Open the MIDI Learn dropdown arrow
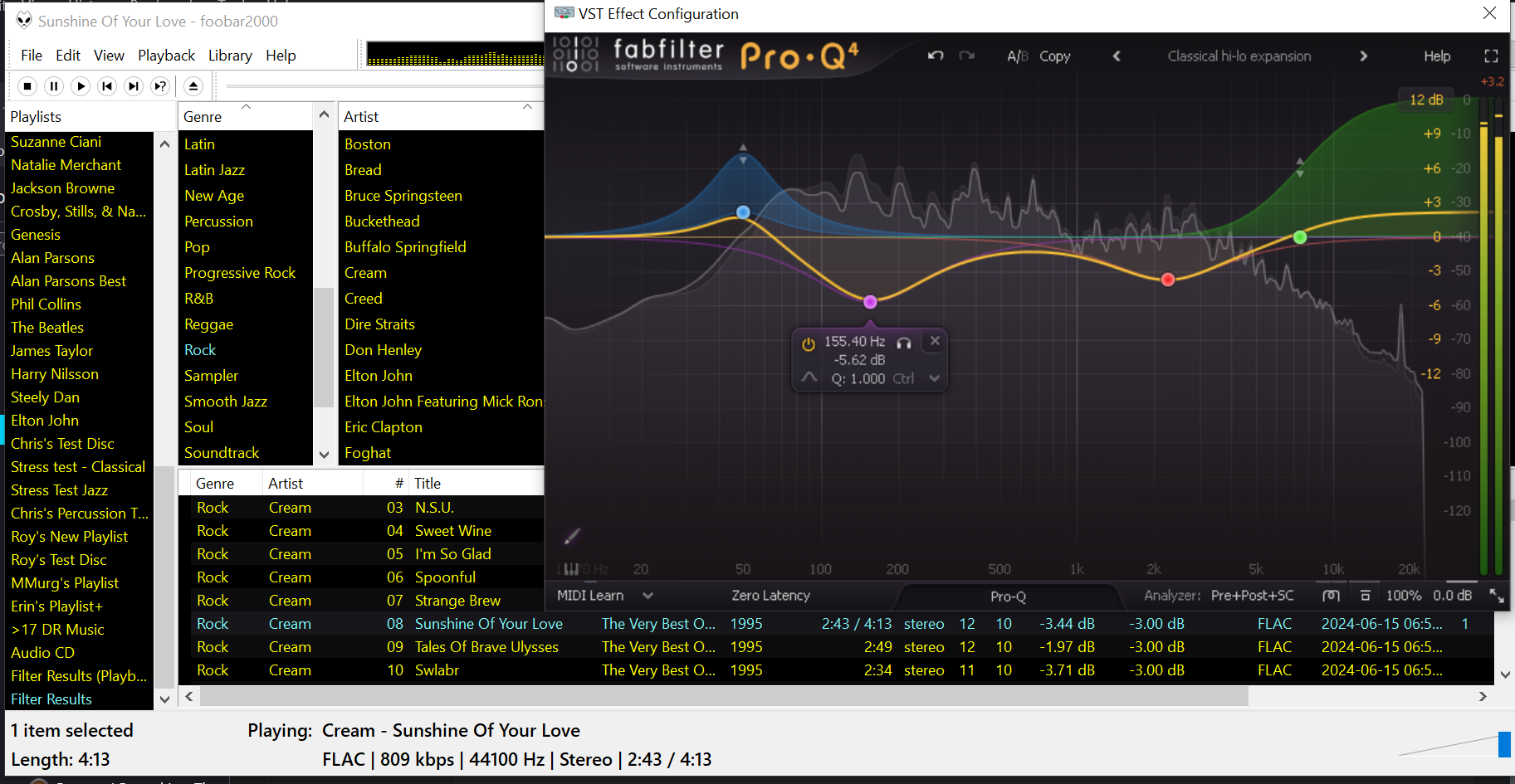Image resolution: width=1515 pixels, height=784 pixels. click(648, 596)
